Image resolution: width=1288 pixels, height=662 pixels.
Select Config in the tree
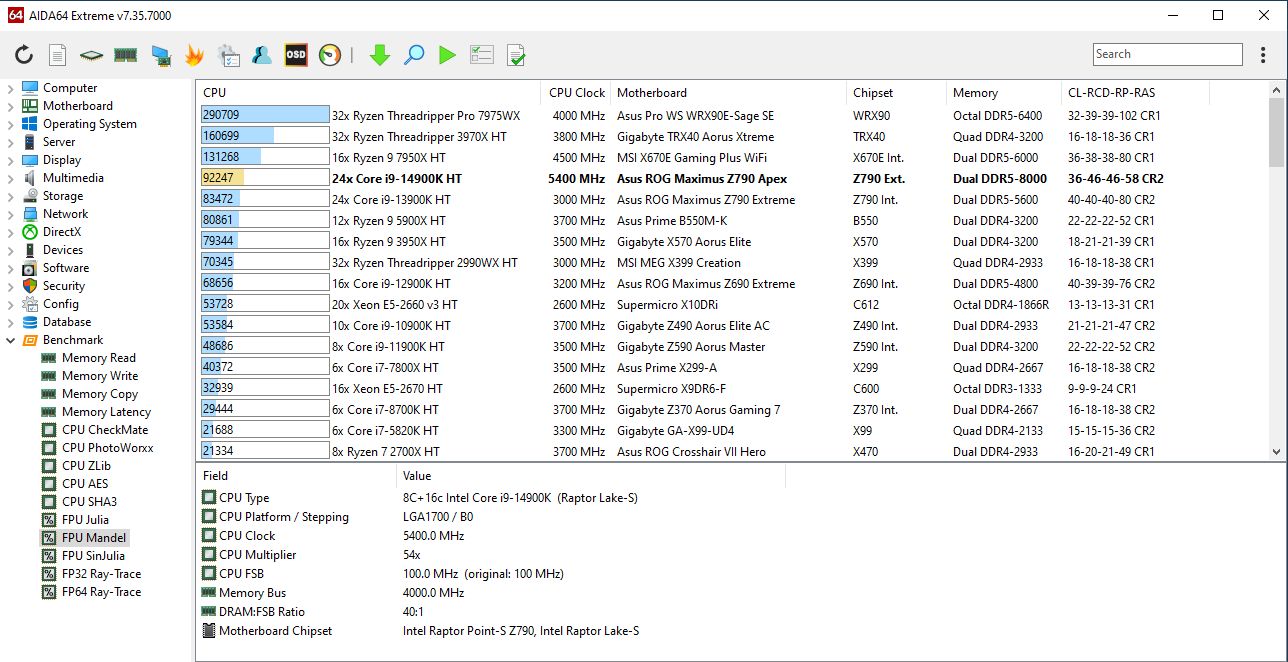tap(61, 304)
